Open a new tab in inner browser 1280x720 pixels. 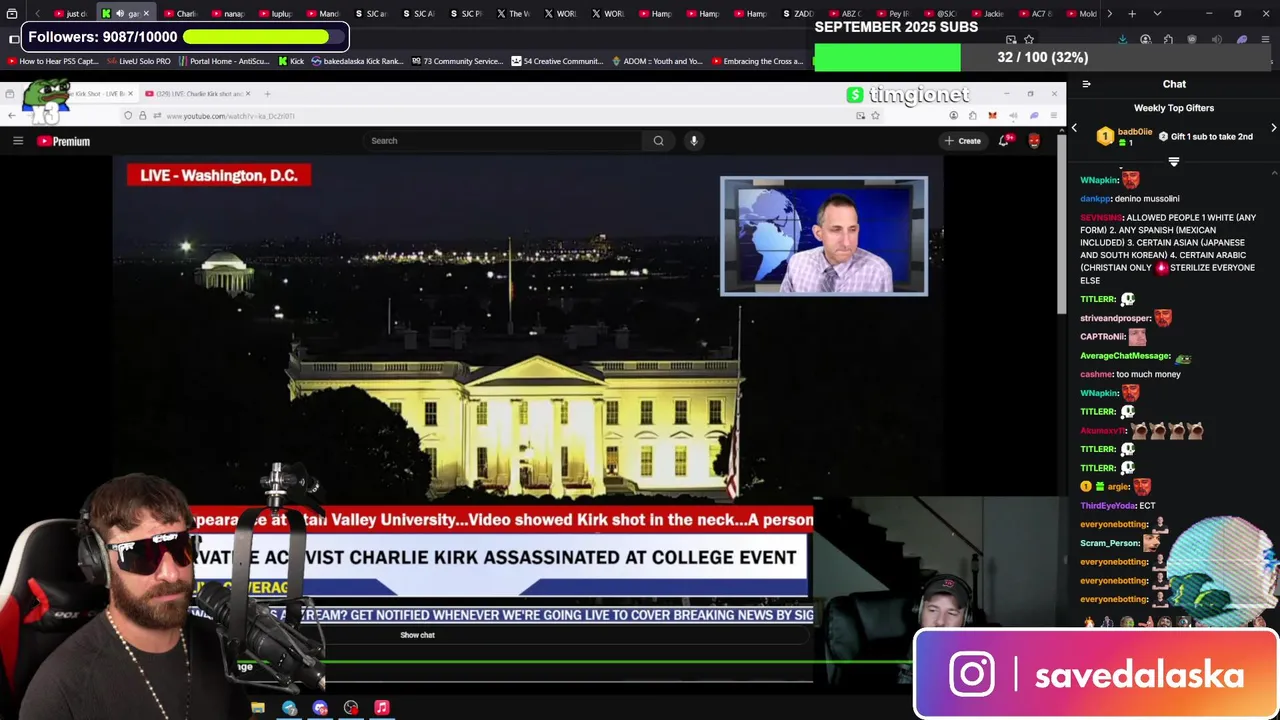pos(267,94)
